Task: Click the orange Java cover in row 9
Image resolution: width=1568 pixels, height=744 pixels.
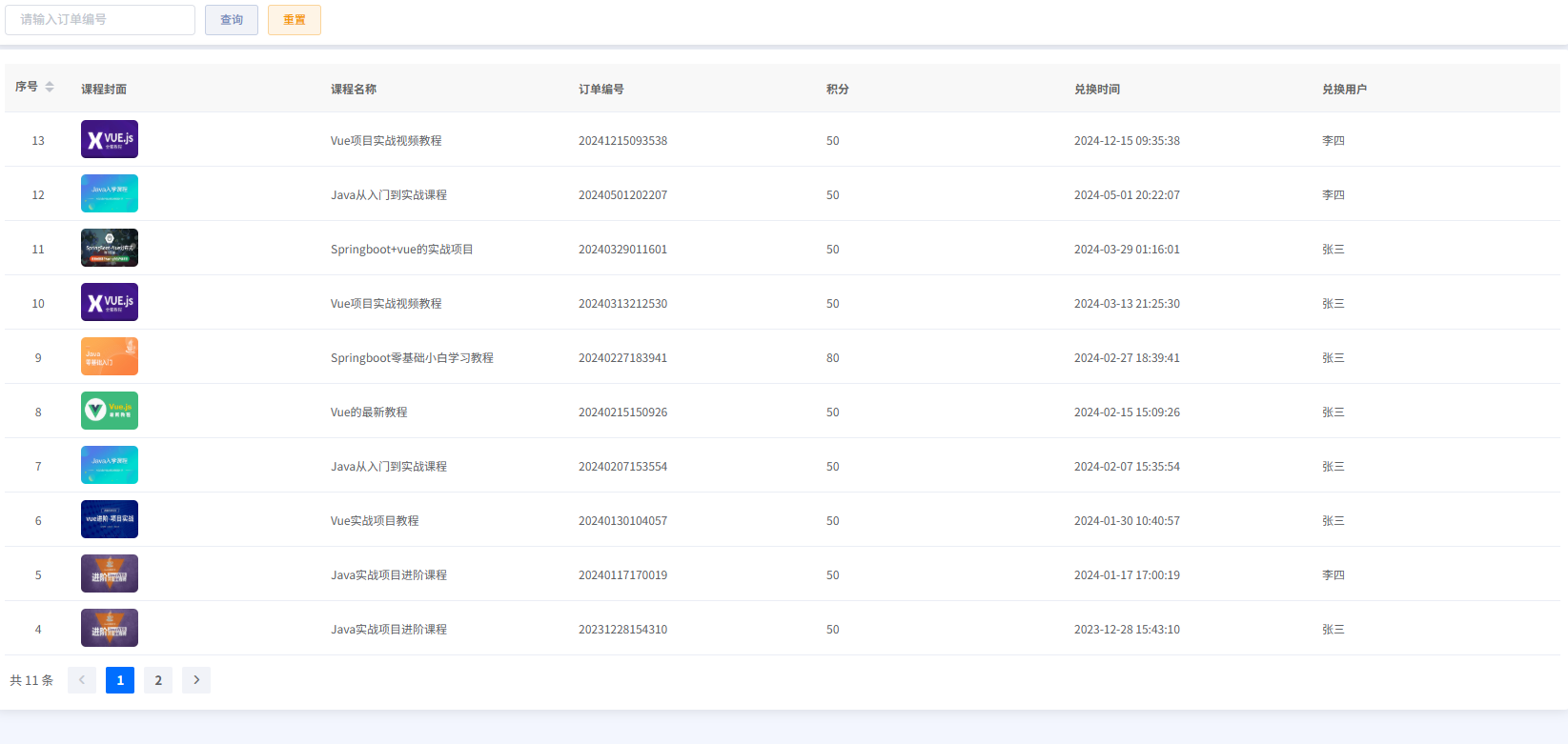Action: [x=110, y=356]
